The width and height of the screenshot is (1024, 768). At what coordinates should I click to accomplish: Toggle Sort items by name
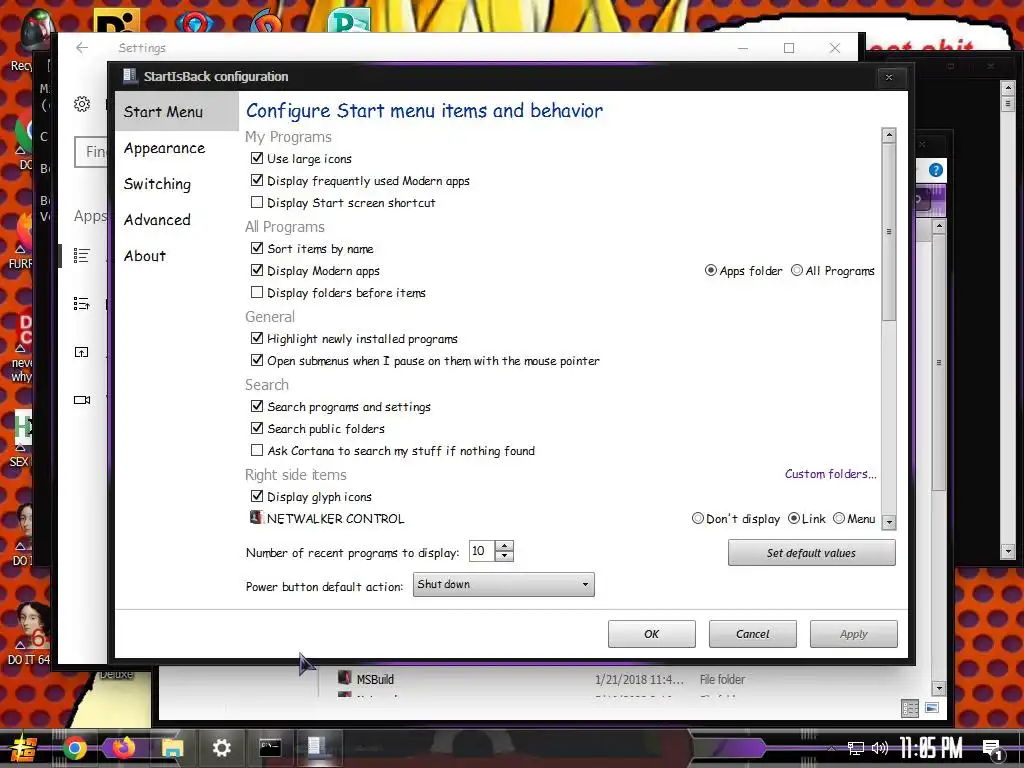point(257,248)
